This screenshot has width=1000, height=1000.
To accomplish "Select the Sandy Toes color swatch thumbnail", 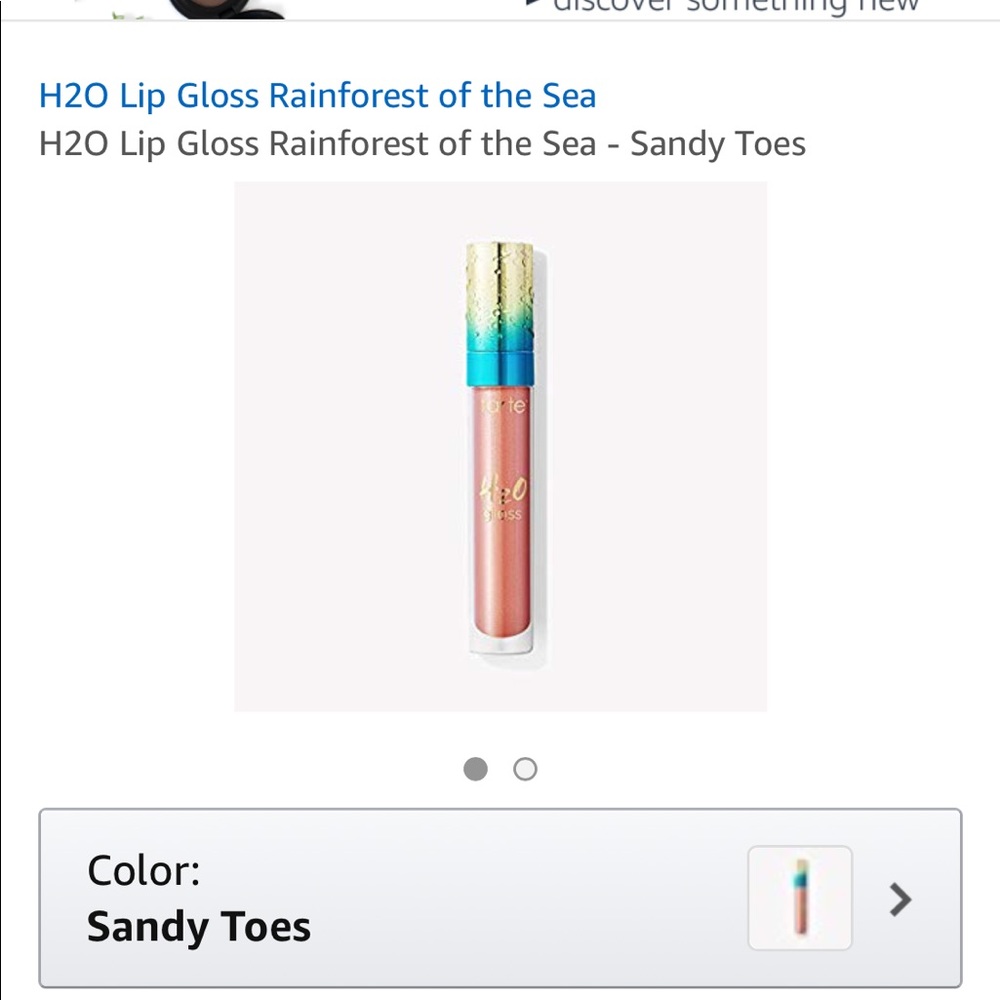I will coord(799,898).
